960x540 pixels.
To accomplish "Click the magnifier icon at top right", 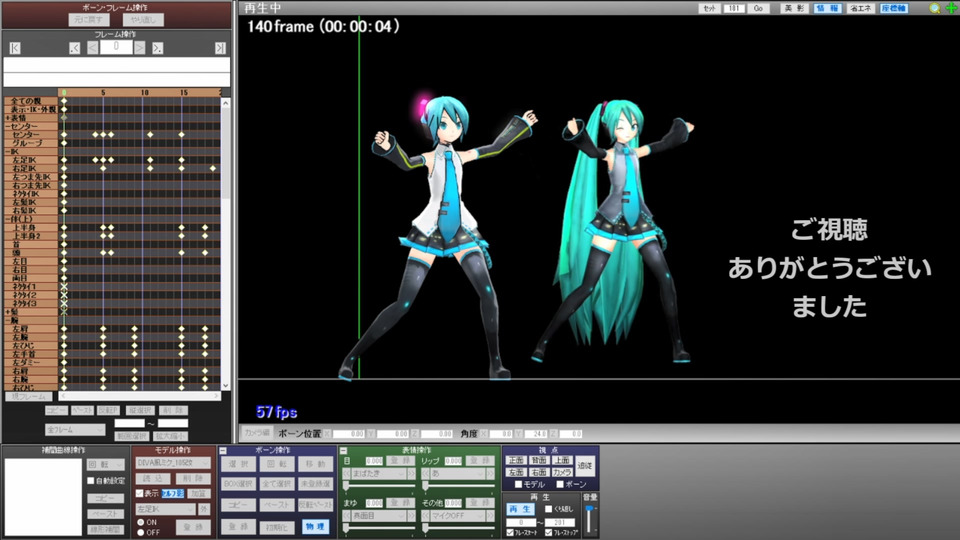I will click(x=934, y=8).
